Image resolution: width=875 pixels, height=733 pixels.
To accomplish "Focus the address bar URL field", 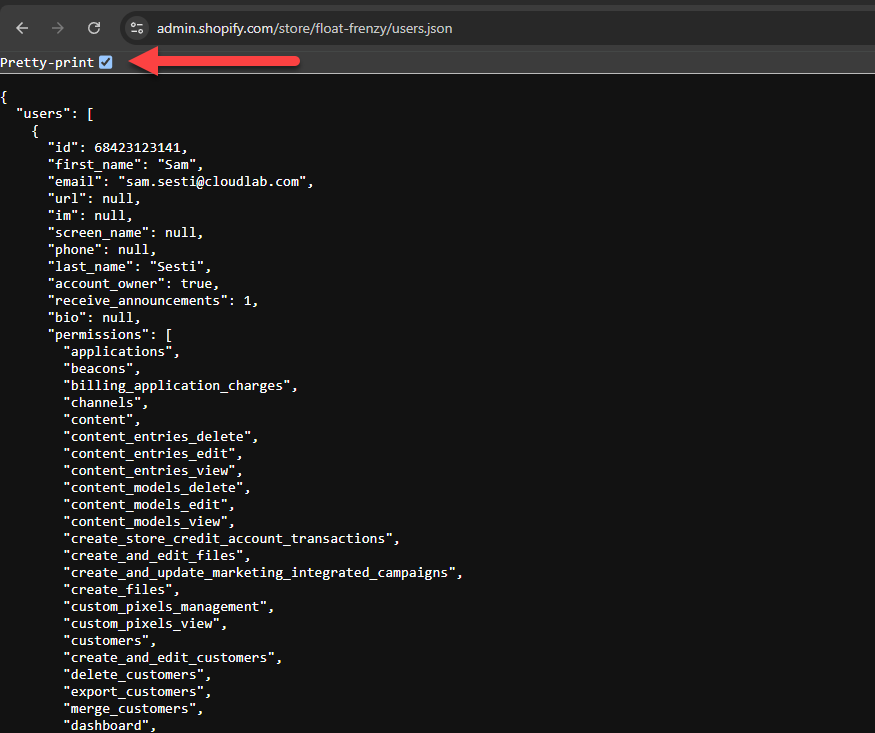I will pyautogui.click(x=304, y=28).
